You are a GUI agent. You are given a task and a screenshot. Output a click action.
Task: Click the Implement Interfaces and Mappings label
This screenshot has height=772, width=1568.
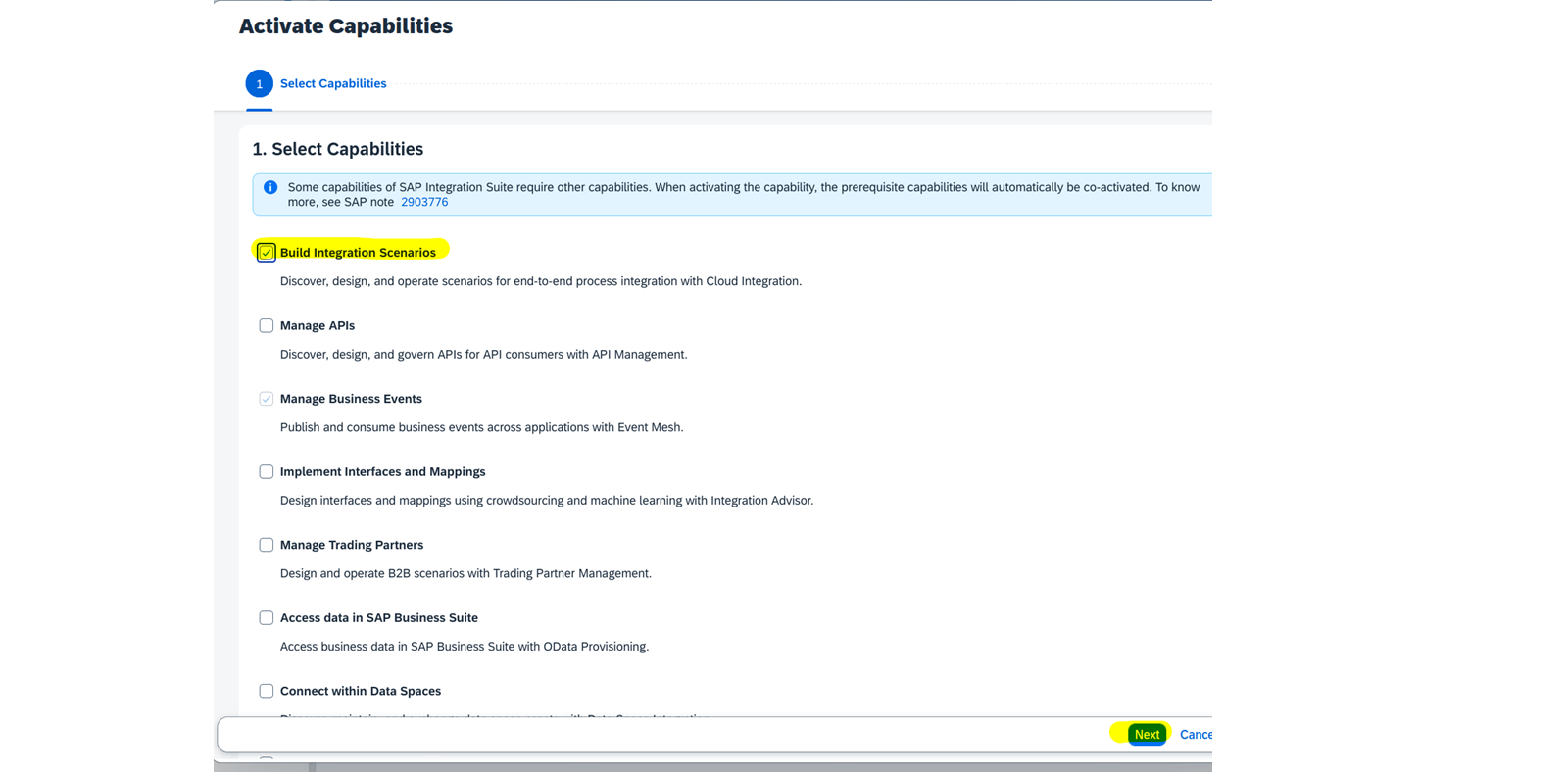pyautogui.click(x=383, y=472)
